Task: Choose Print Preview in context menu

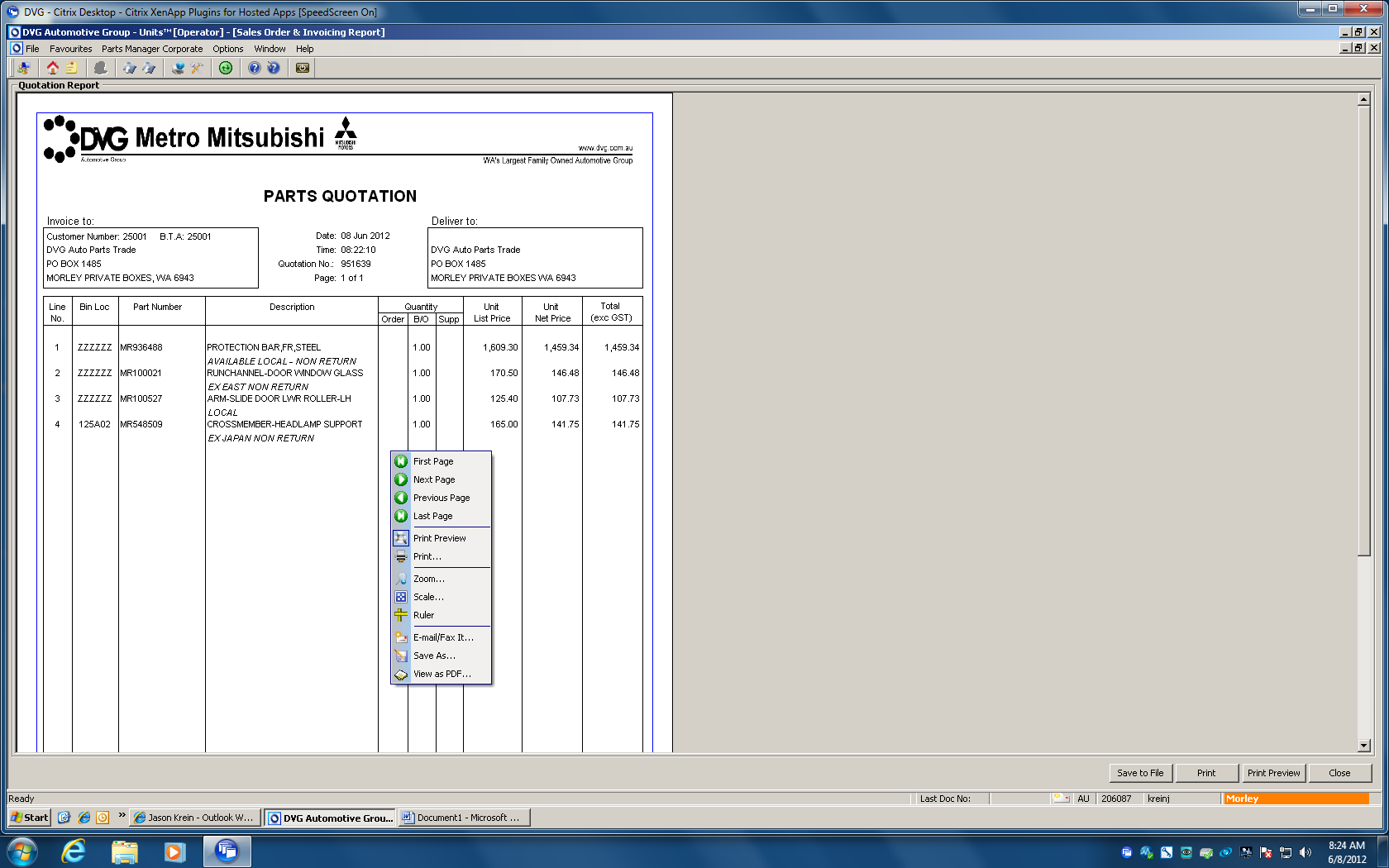Action: [x=442, y=538]
